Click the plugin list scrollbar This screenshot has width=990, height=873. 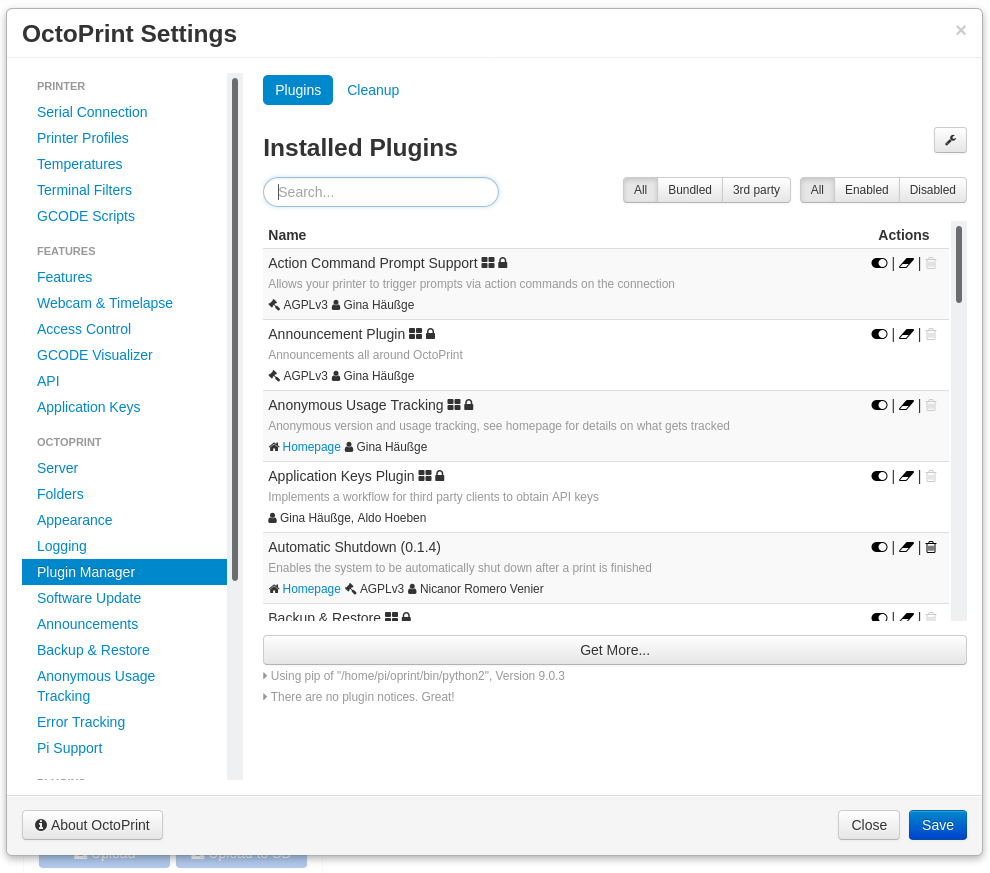[x=958, y=265]
